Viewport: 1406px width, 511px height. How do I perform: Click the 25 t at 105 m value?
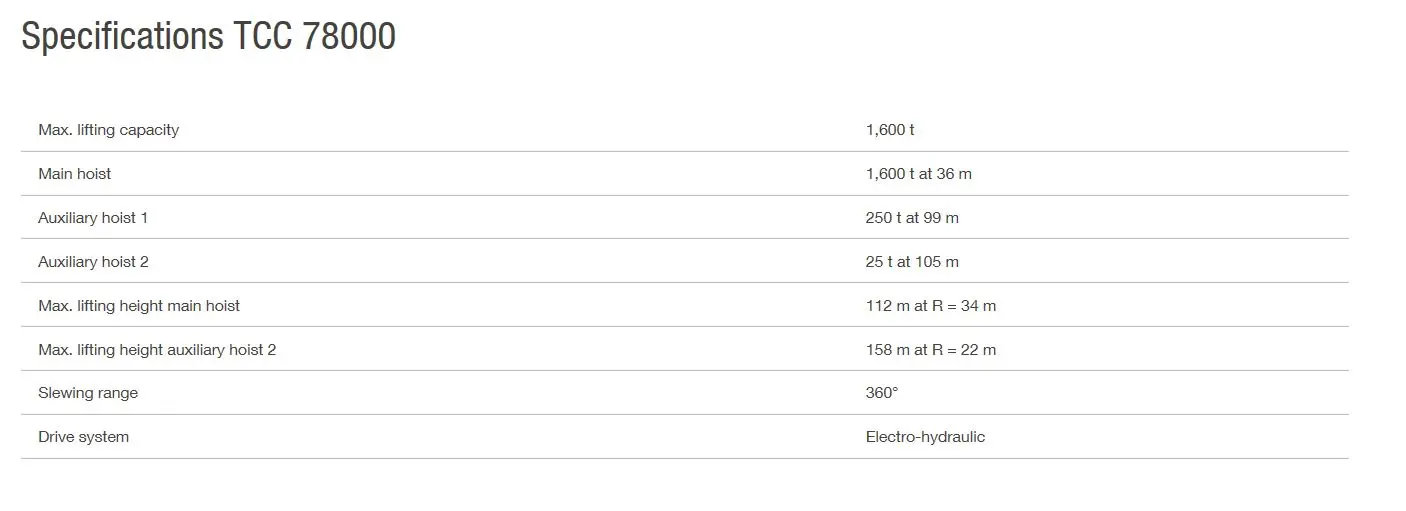[x=912, y=262]
